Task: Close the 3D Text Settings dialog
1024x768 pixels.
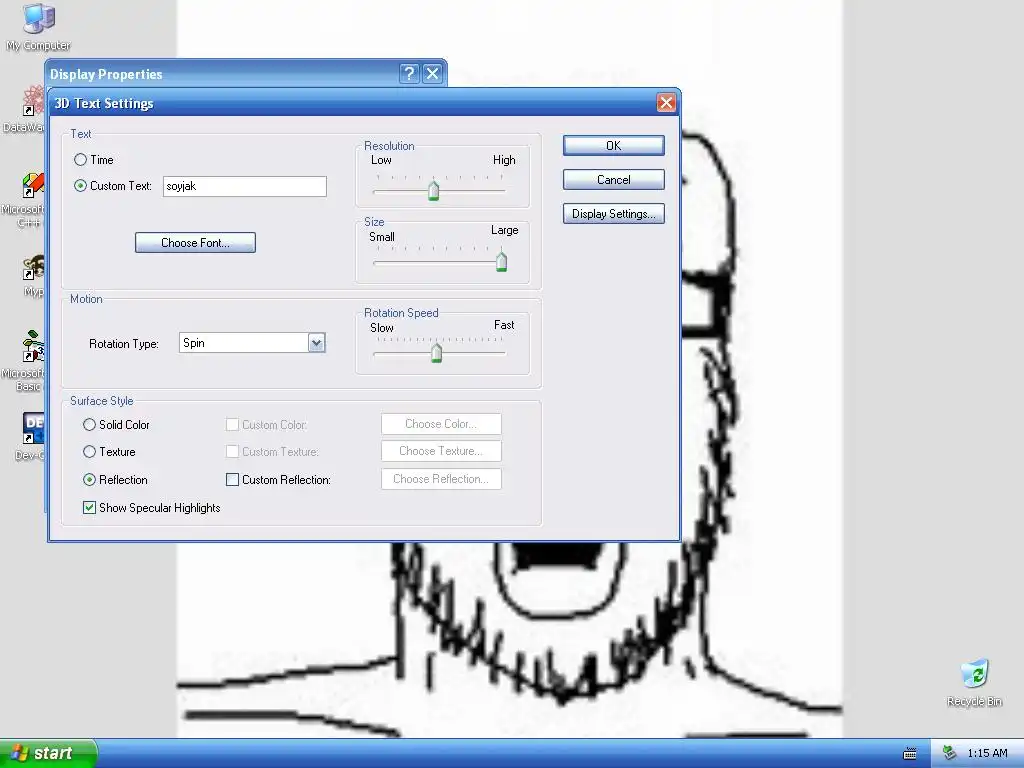Action: 666,103
